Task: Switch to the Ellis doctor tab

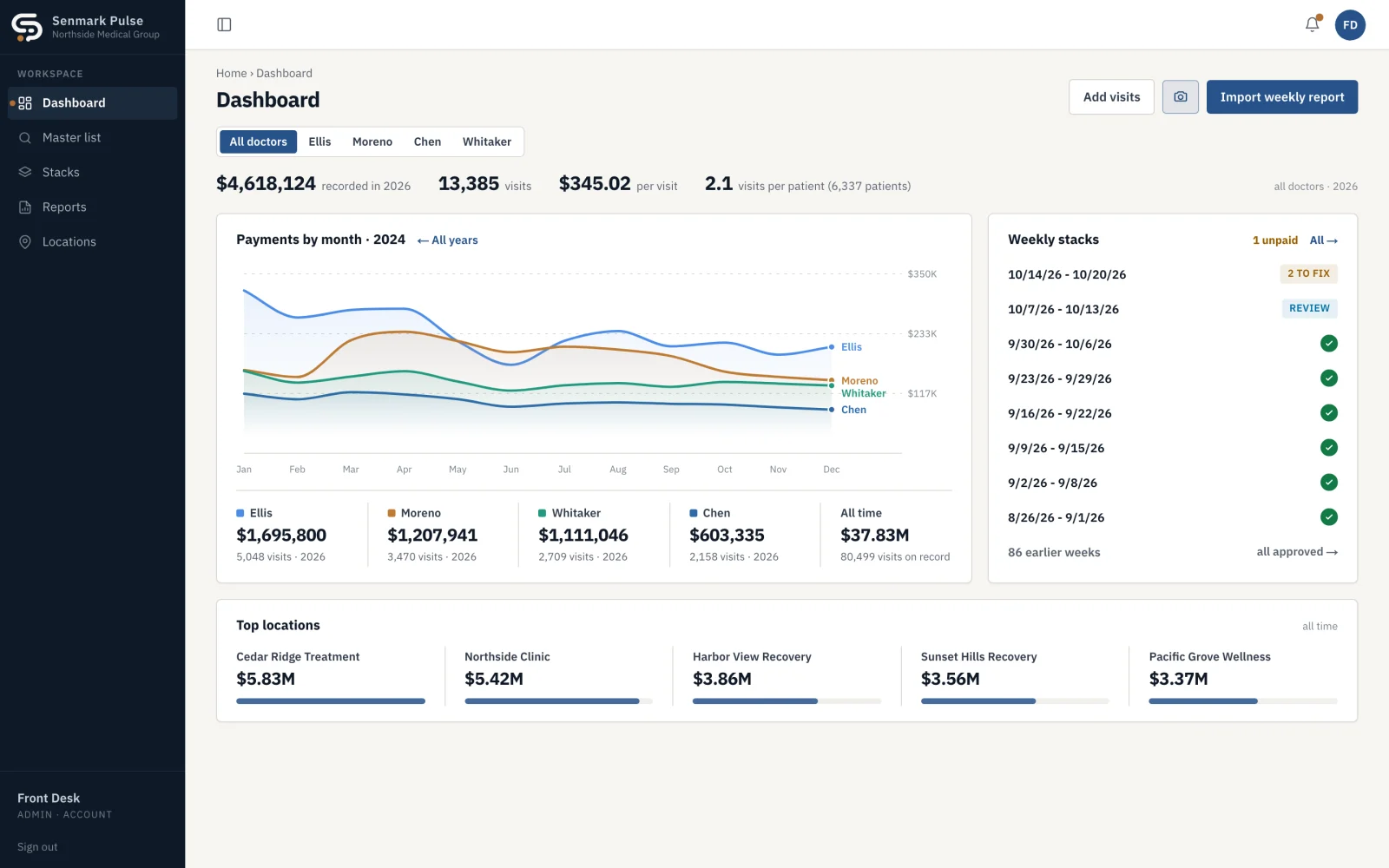Action: point(319,141)
